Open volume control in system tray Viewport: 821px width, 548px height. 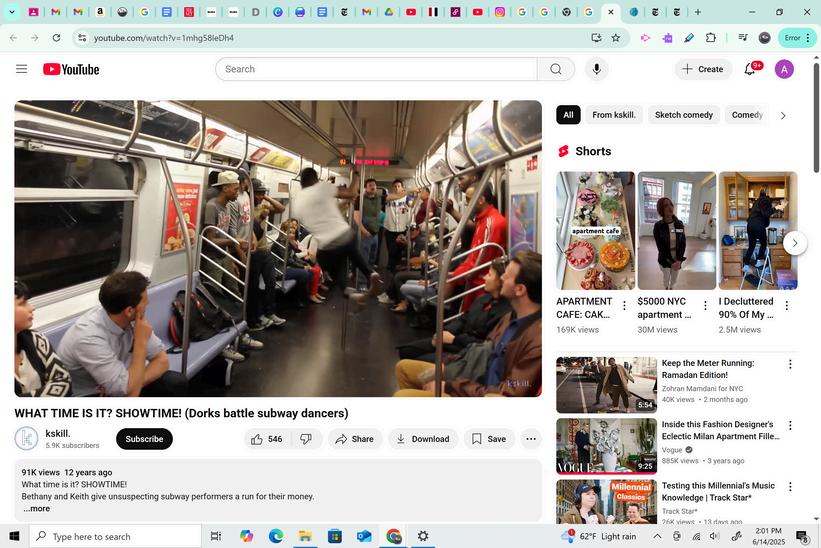point(715,536)
